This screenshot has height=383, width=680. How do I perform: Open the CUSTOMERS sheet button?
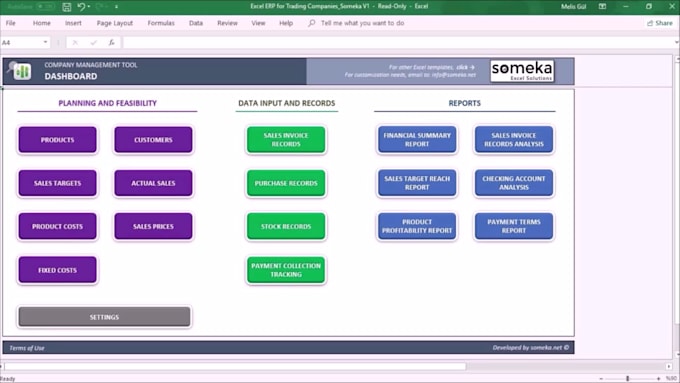(153, 140)
